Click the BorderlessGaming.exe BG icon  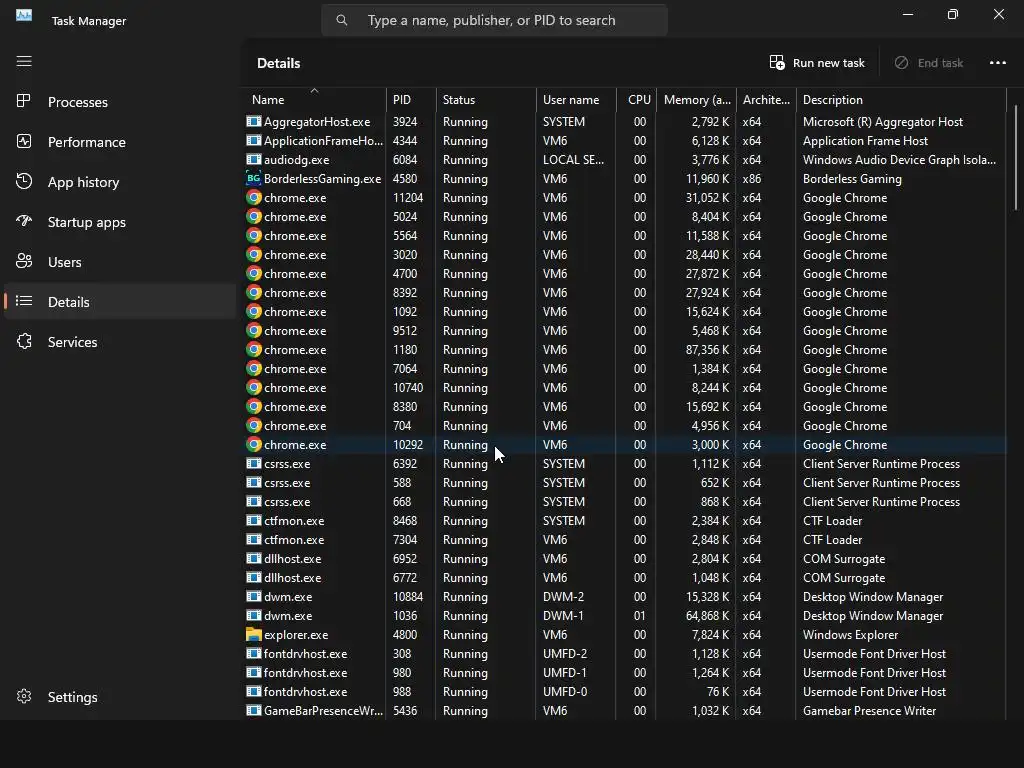(253, 178)
